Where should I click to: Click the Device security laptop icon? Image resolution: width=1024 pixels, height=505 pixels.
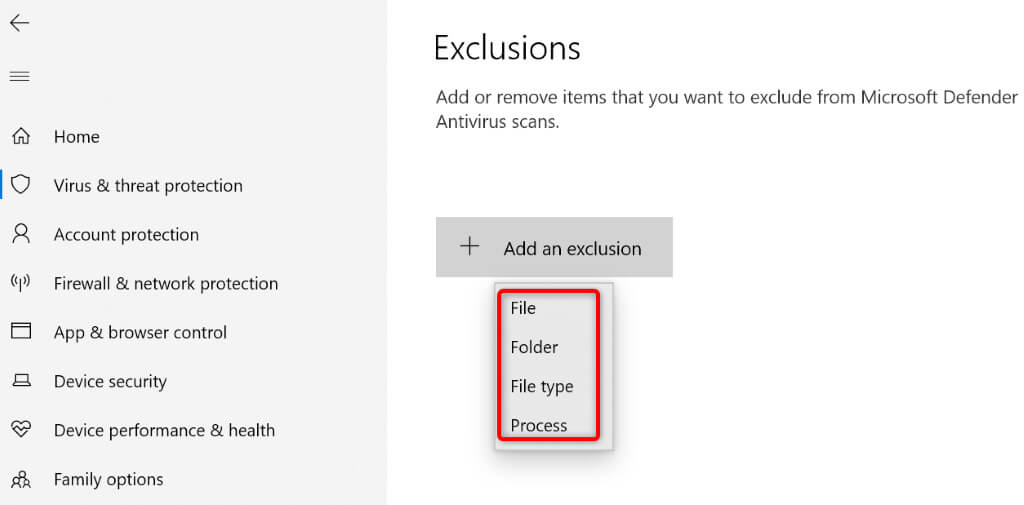click(x=20, y=381)
